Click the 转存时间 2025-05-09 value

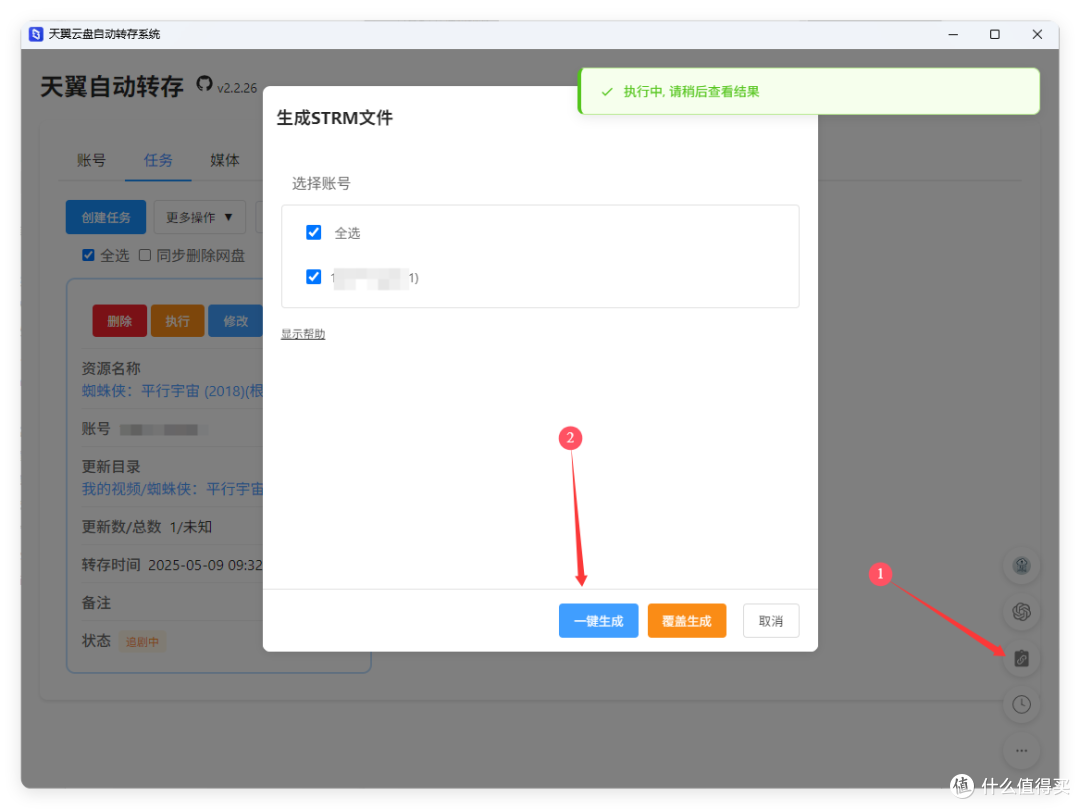coord(205,565)
